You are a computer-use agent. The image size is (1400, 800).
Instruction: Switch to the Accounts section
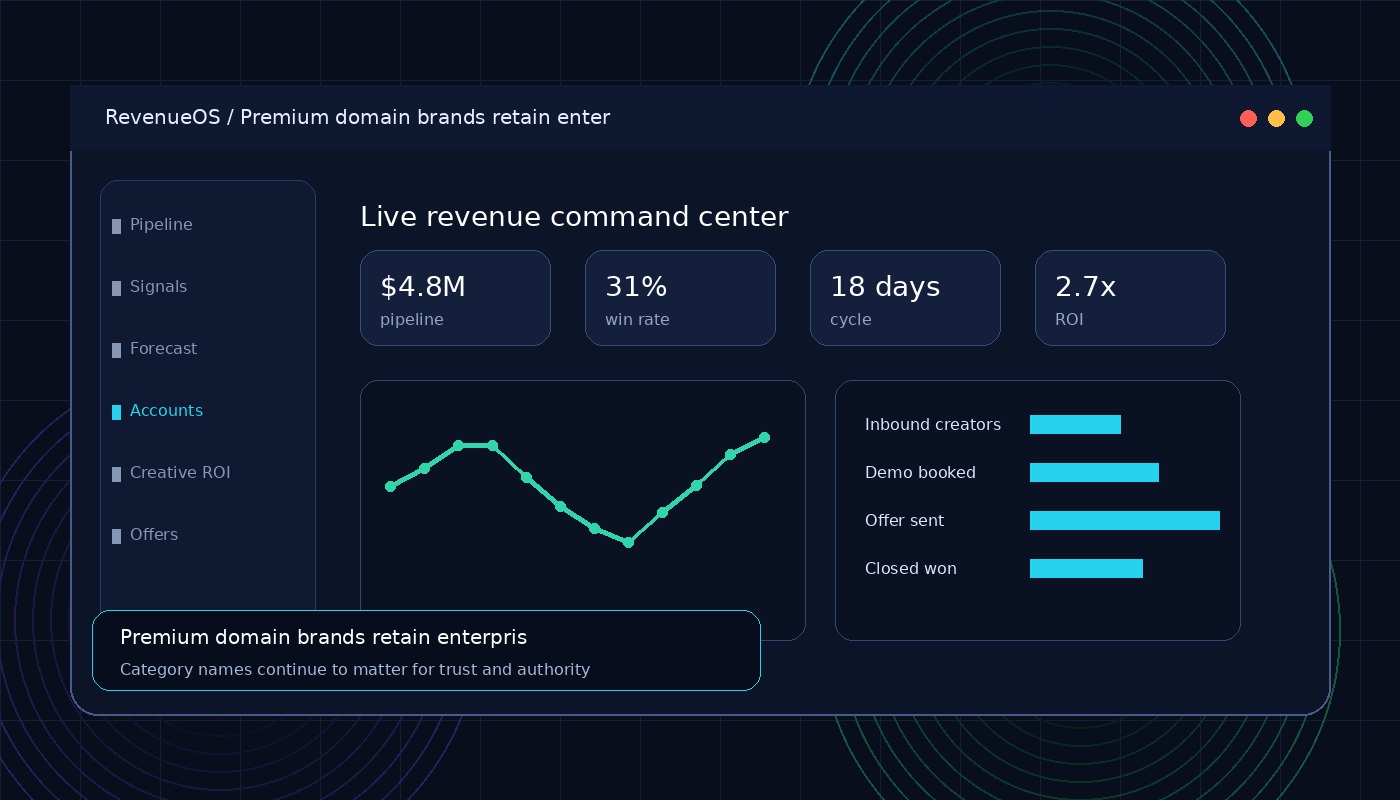point(166,411)
